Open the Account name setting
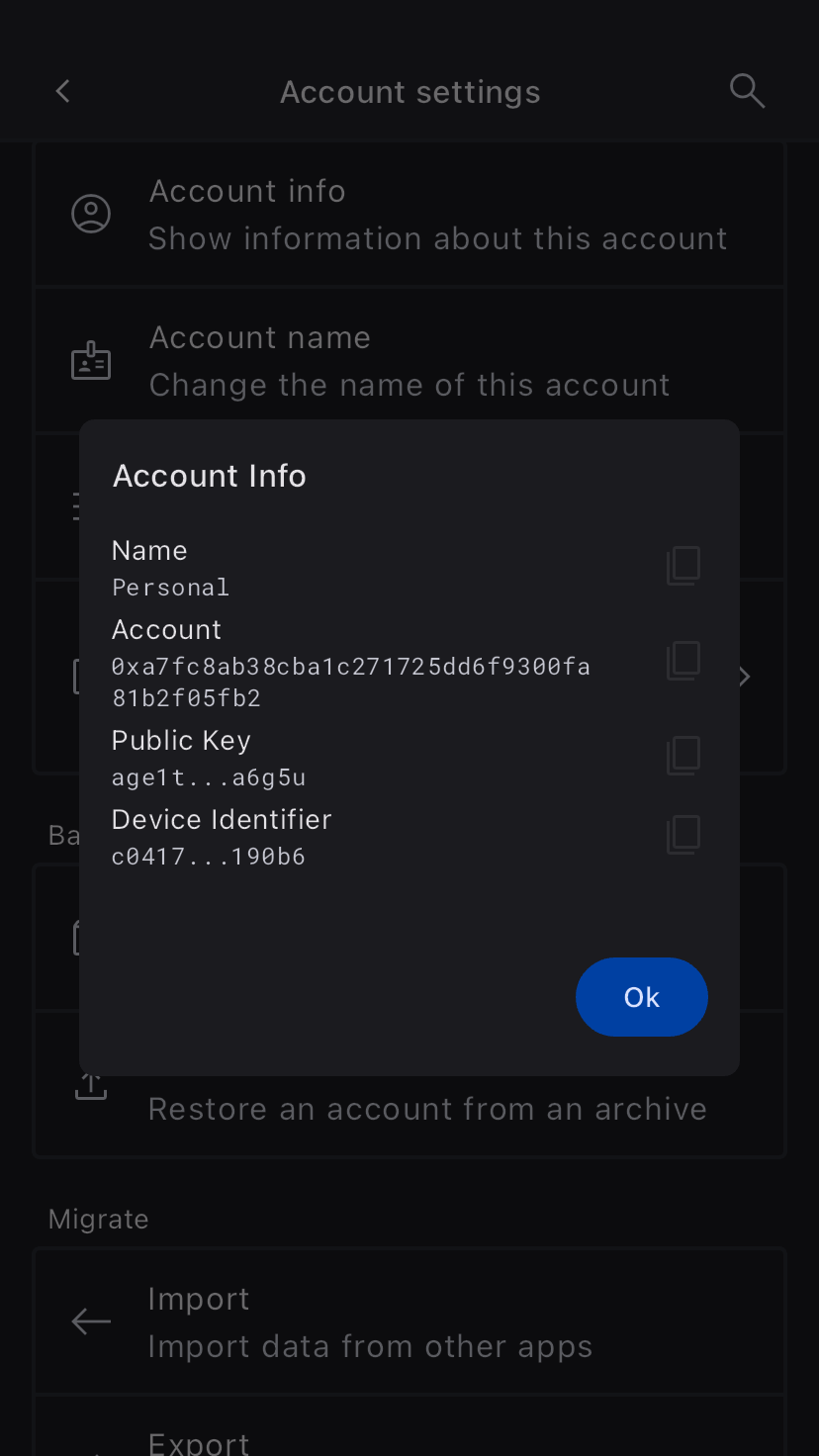Screen dimensions: 819x1456 (409, 361)
